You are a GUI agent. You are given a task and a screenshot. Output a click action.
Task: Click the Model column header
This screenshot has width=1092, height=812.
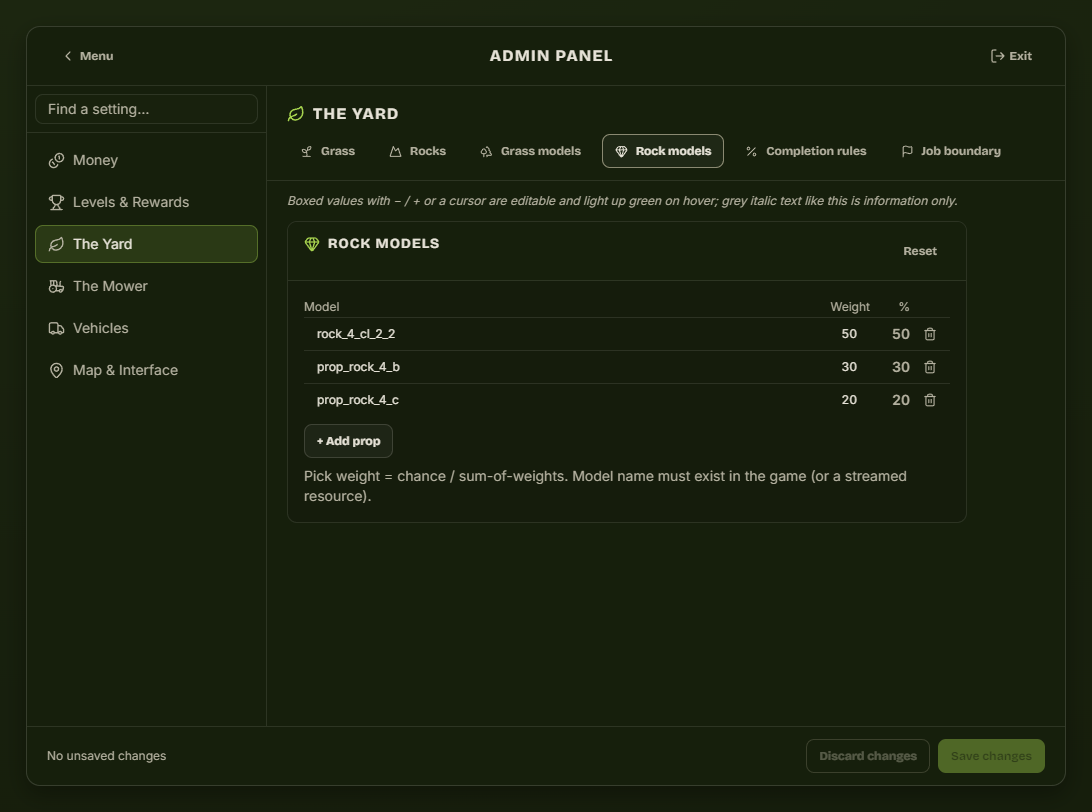322,307
